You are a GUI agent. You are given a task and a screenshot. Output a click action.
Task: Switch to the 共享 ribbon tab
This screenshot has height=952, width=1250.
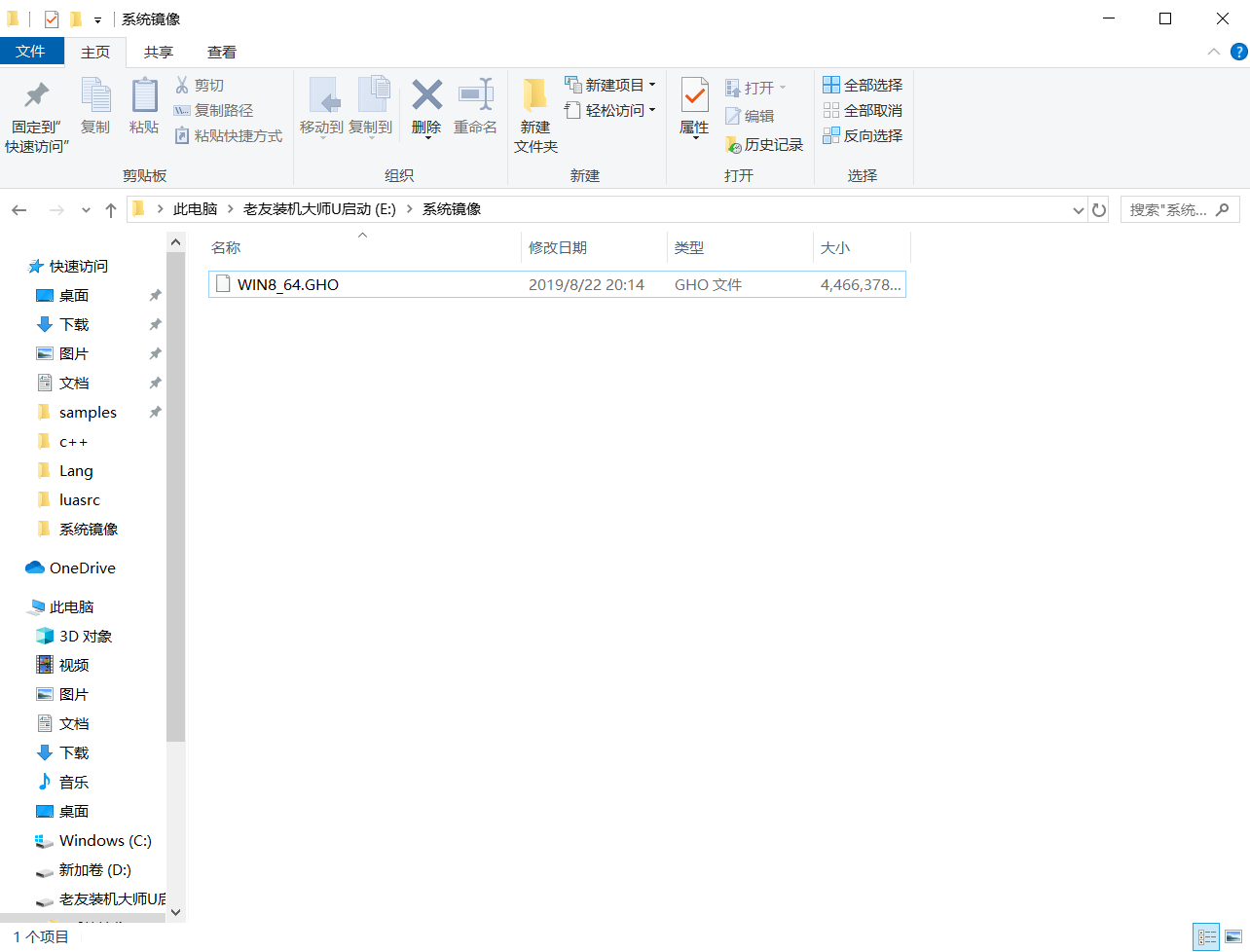159,53
